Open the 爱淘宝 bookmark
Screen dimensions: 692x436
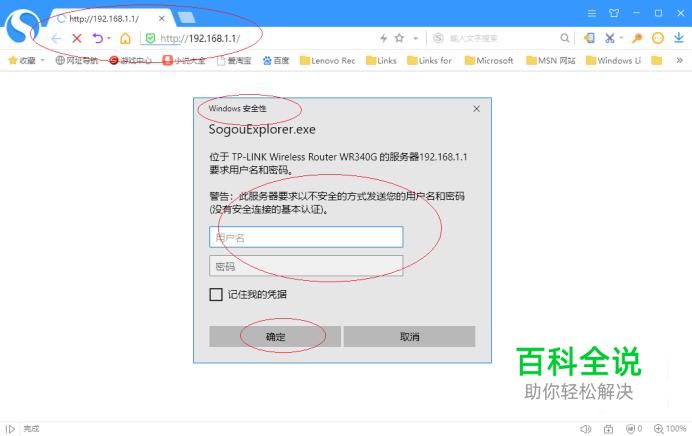[234, 60]
